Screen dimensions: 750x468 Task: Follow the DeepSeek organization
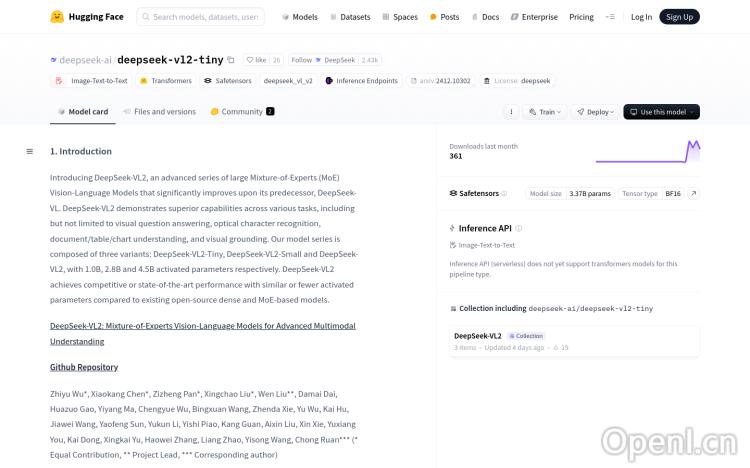click(322, 60)
